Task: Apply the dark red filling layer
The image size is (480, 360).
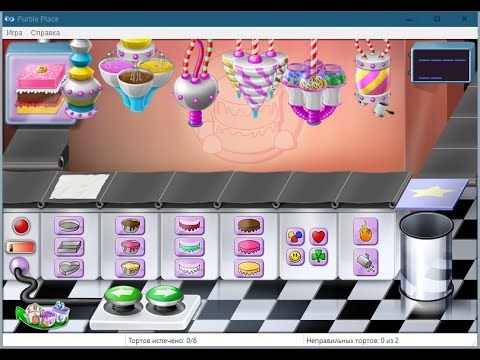Action: [189, 225]
